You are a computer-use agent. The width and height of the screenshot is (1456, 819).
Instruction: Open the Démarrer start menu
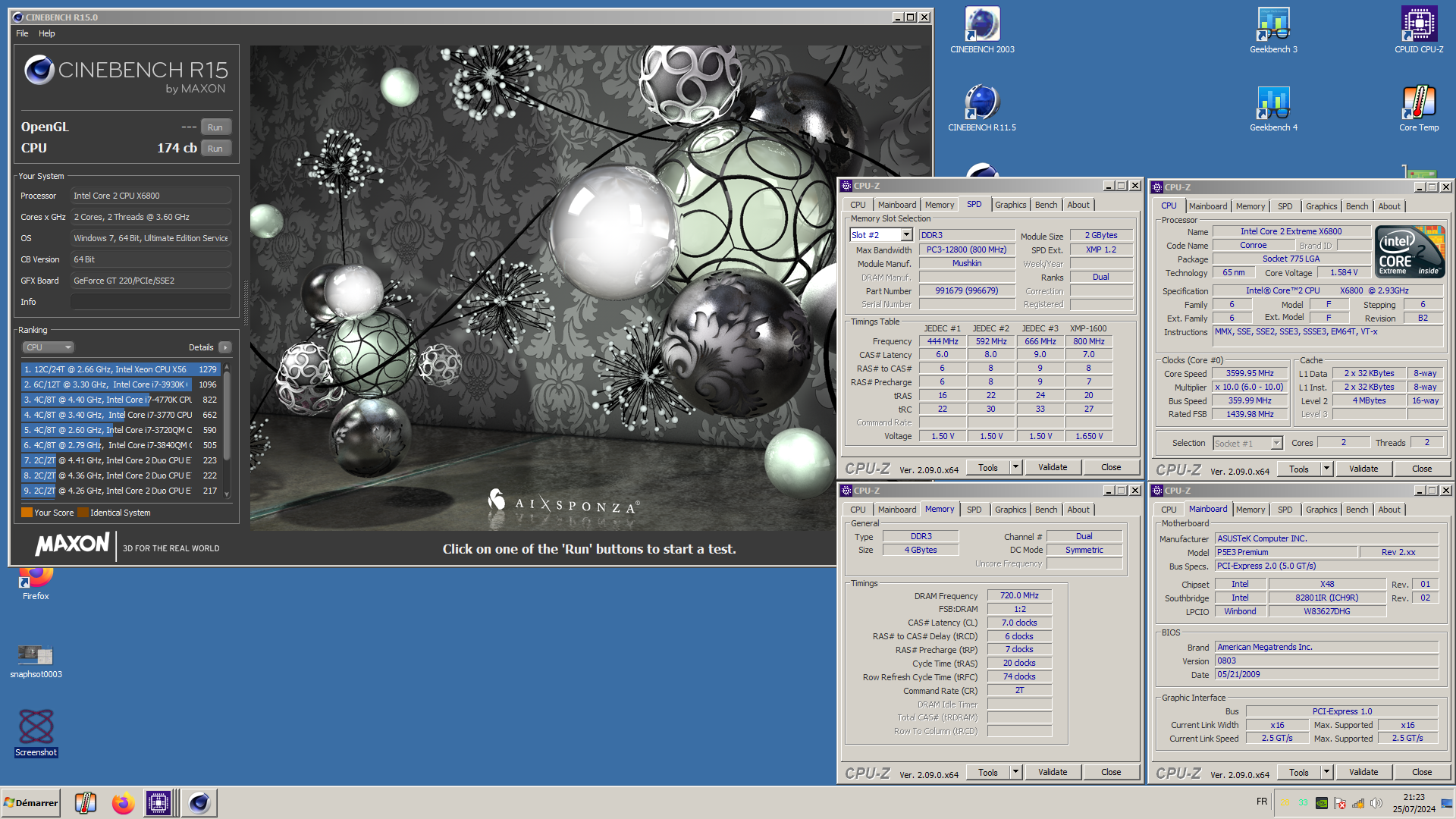pyautogui.click(x=30, y=802)
